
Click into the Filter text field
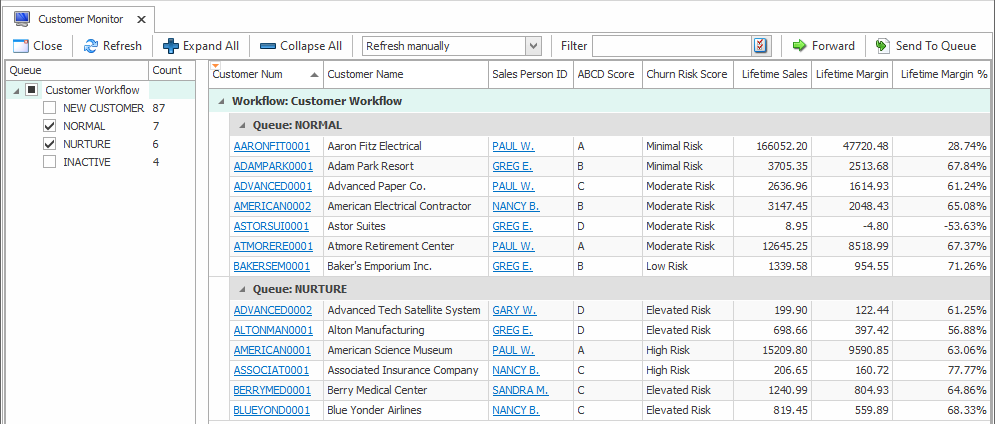(x=671, y=46)
